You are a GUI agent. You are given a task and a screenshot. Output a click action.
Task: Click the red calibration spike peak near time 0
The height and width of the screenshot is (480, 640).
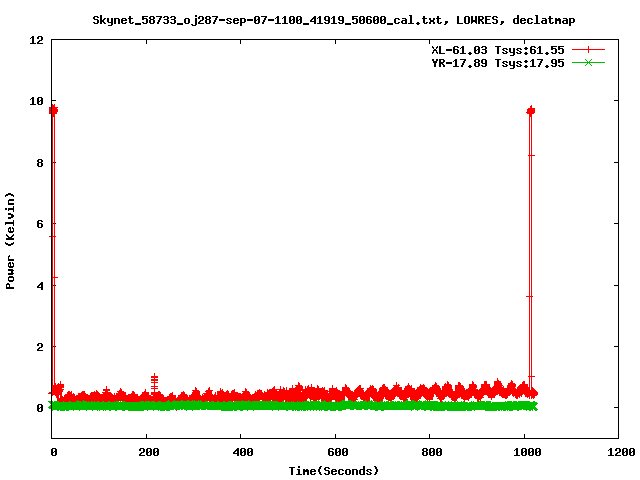pos(53,110)
